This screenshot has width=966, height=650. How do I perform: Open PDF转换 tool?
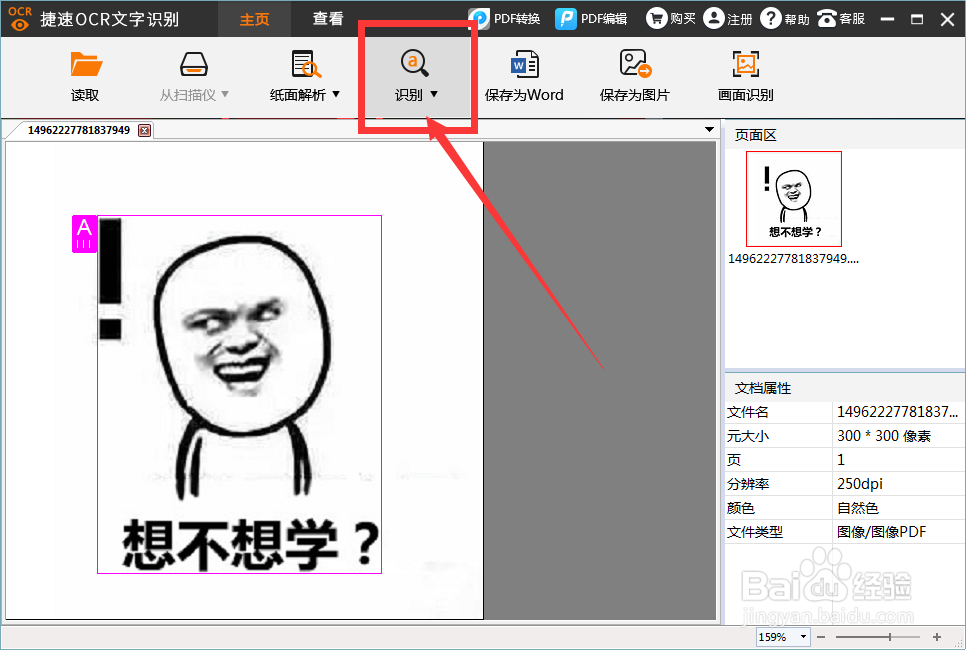(504, 18)
